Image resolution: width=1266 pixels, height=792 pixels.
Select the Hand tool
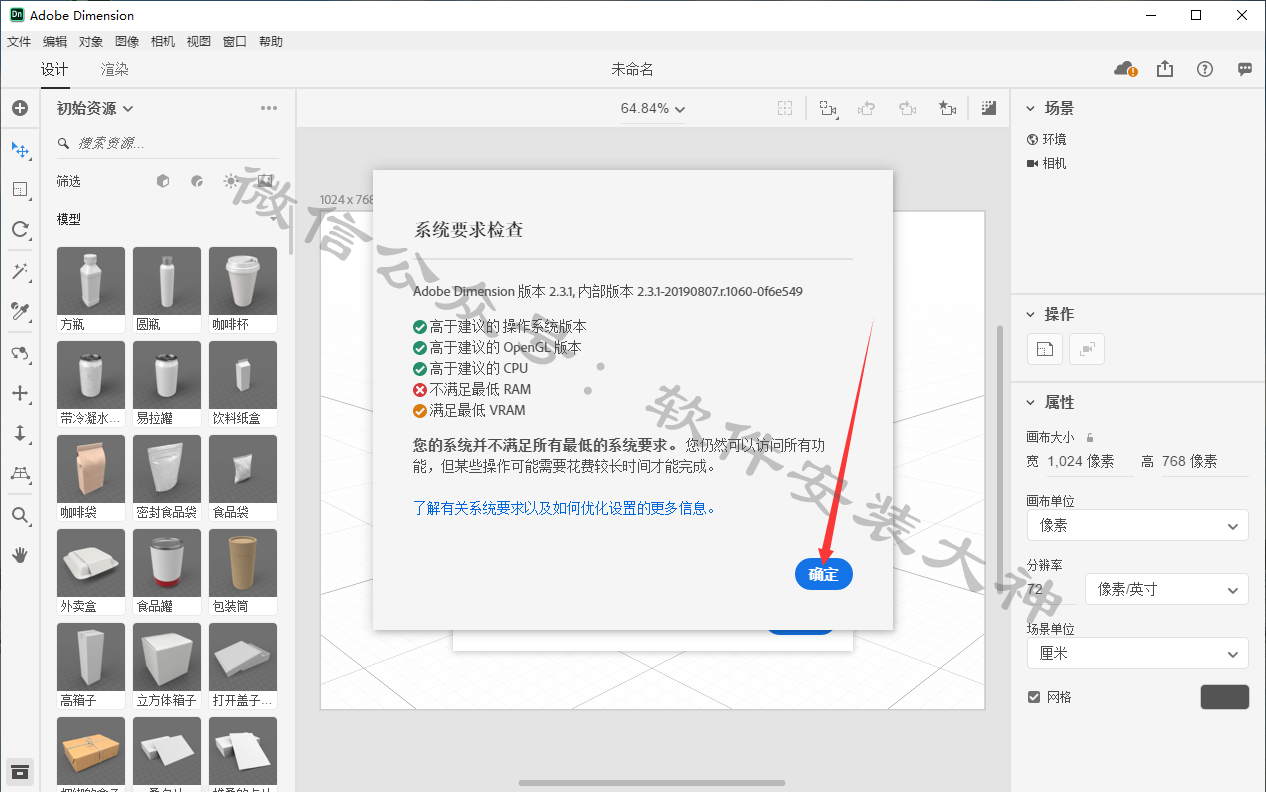click(x=20, y=554)
